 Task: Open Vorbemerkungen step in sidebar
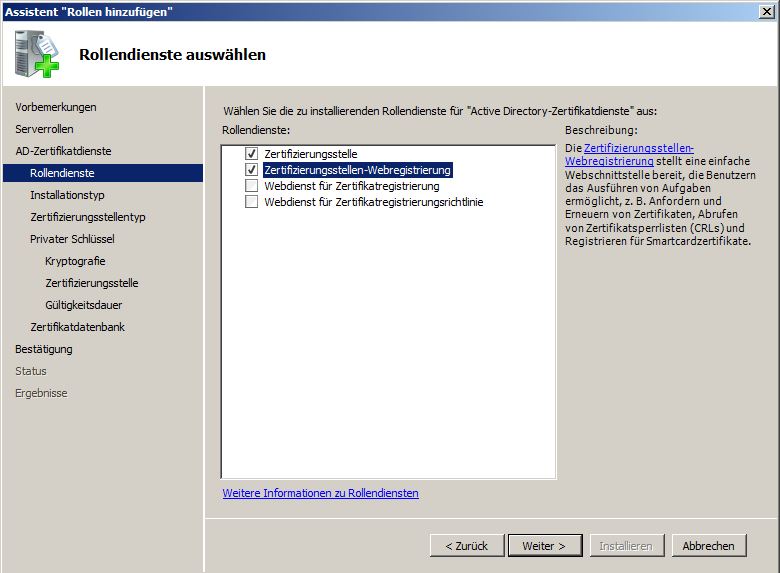point(56,107)
